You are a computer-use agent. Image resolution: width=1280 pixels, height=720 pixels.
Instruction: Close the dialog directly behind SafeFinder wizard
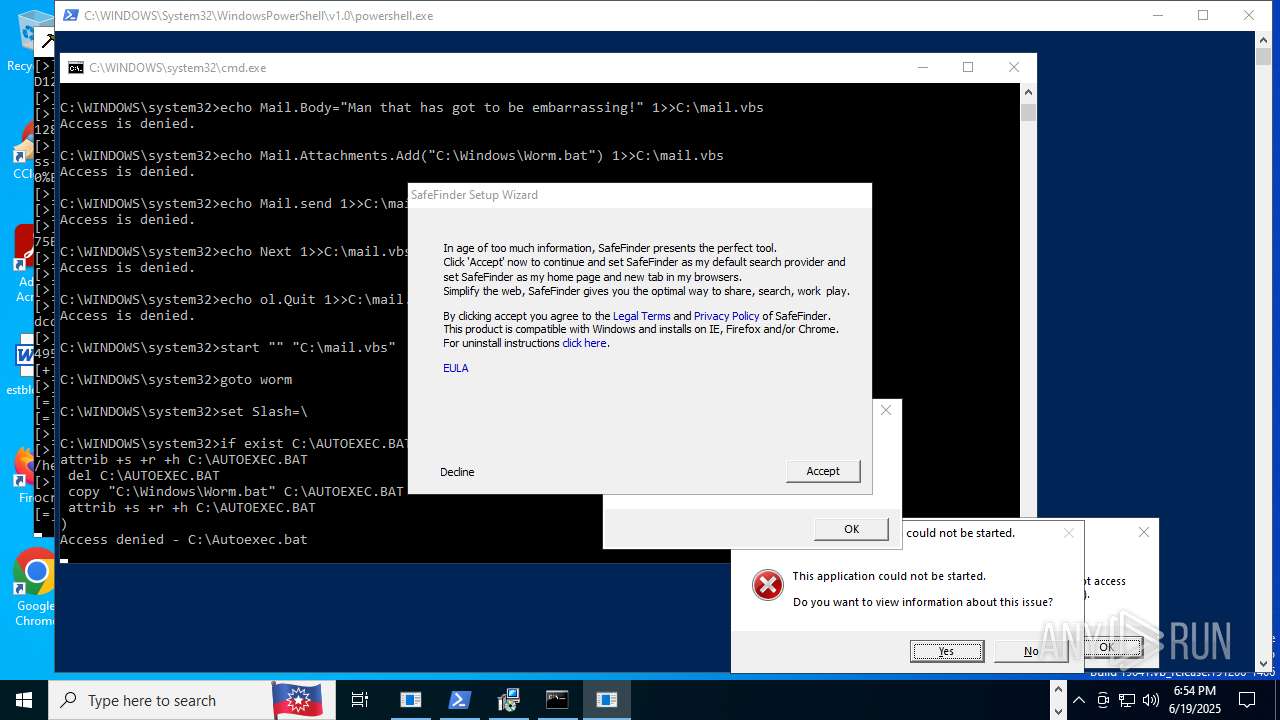point(886,410)
